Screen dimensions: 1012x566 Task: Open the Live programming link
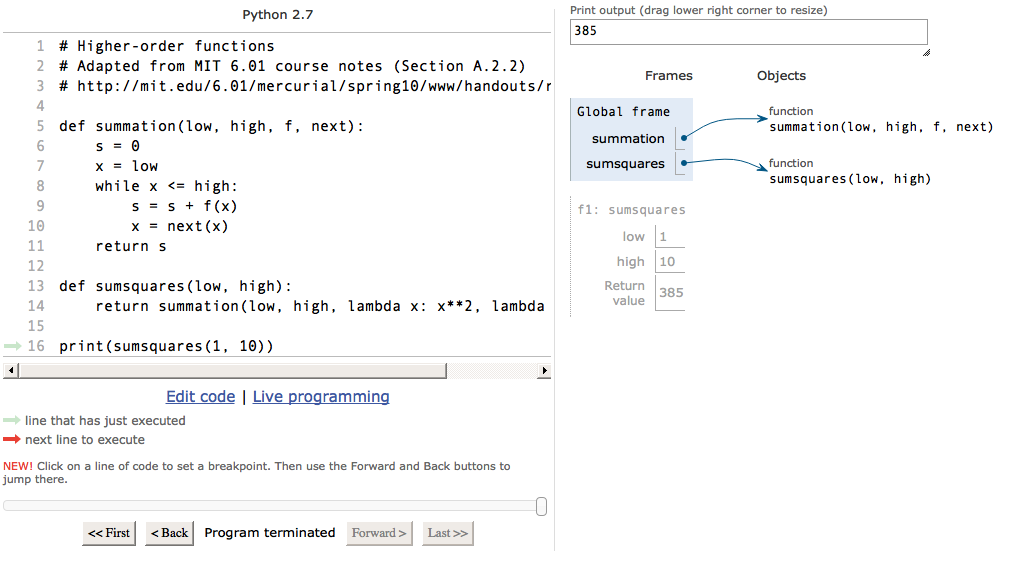pyautogui.click(x=321, y=396)
